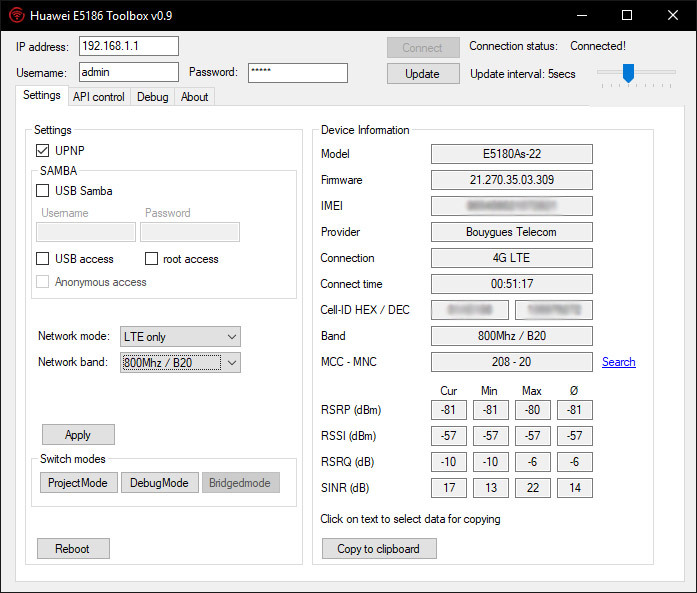Select the RSRQ average value
The height and width of the screenshot is (593, 697).
tap(575, 462)
